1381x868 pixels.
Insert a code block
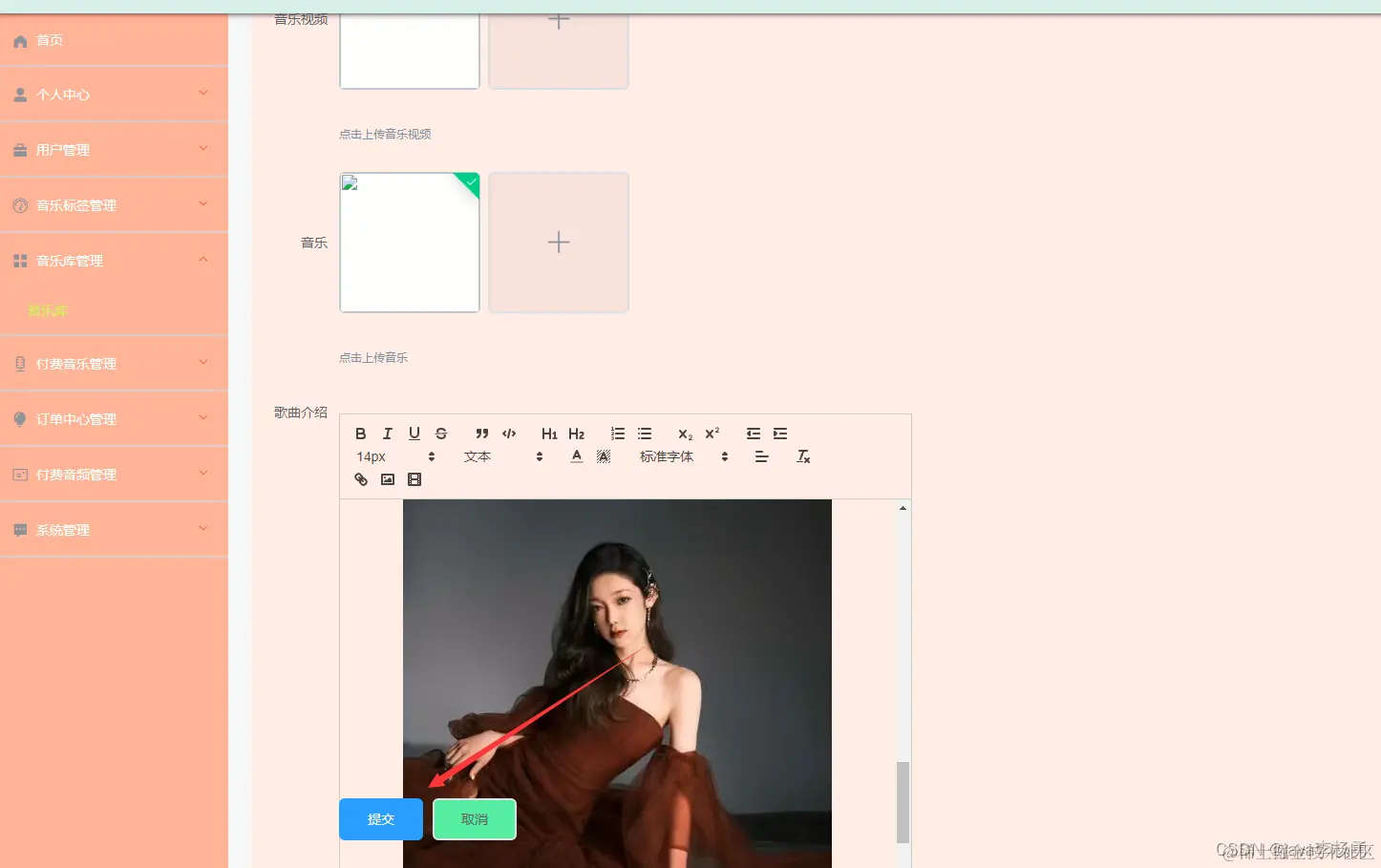click(x=509, y=434)
